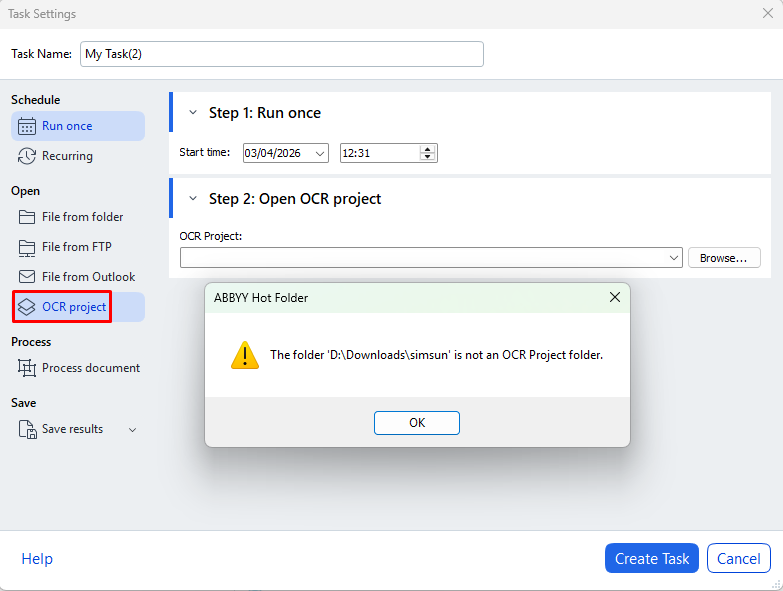Close the Task Settings window

tap(768, 13)
